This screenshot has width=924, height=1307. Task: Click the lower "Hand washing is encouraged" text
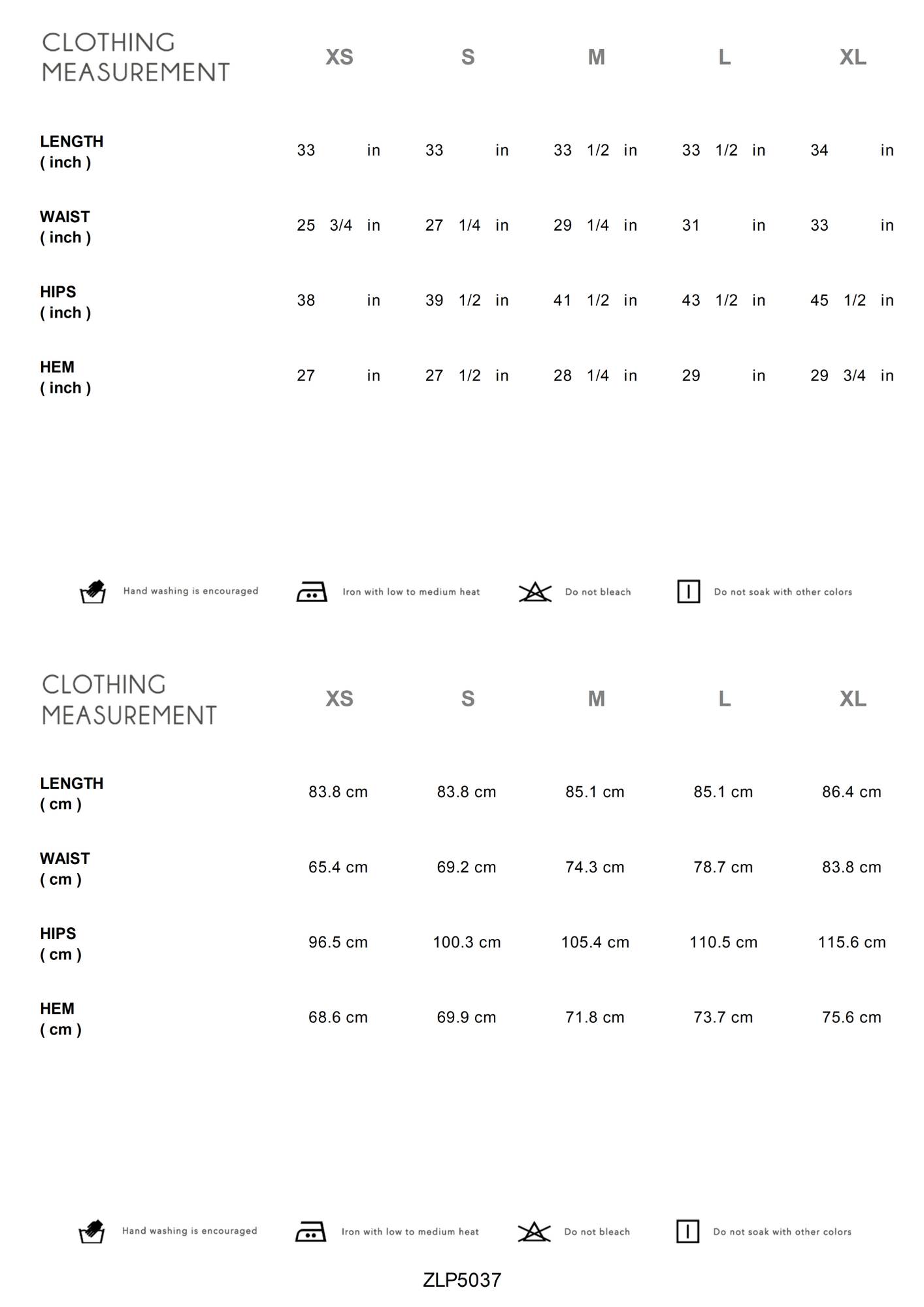(x=190, y=1231)
